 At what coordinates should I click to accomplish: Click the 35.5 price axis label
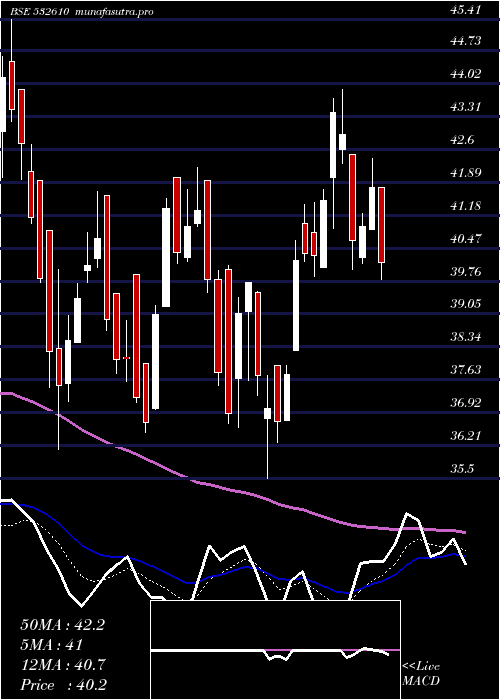[462, 469]
